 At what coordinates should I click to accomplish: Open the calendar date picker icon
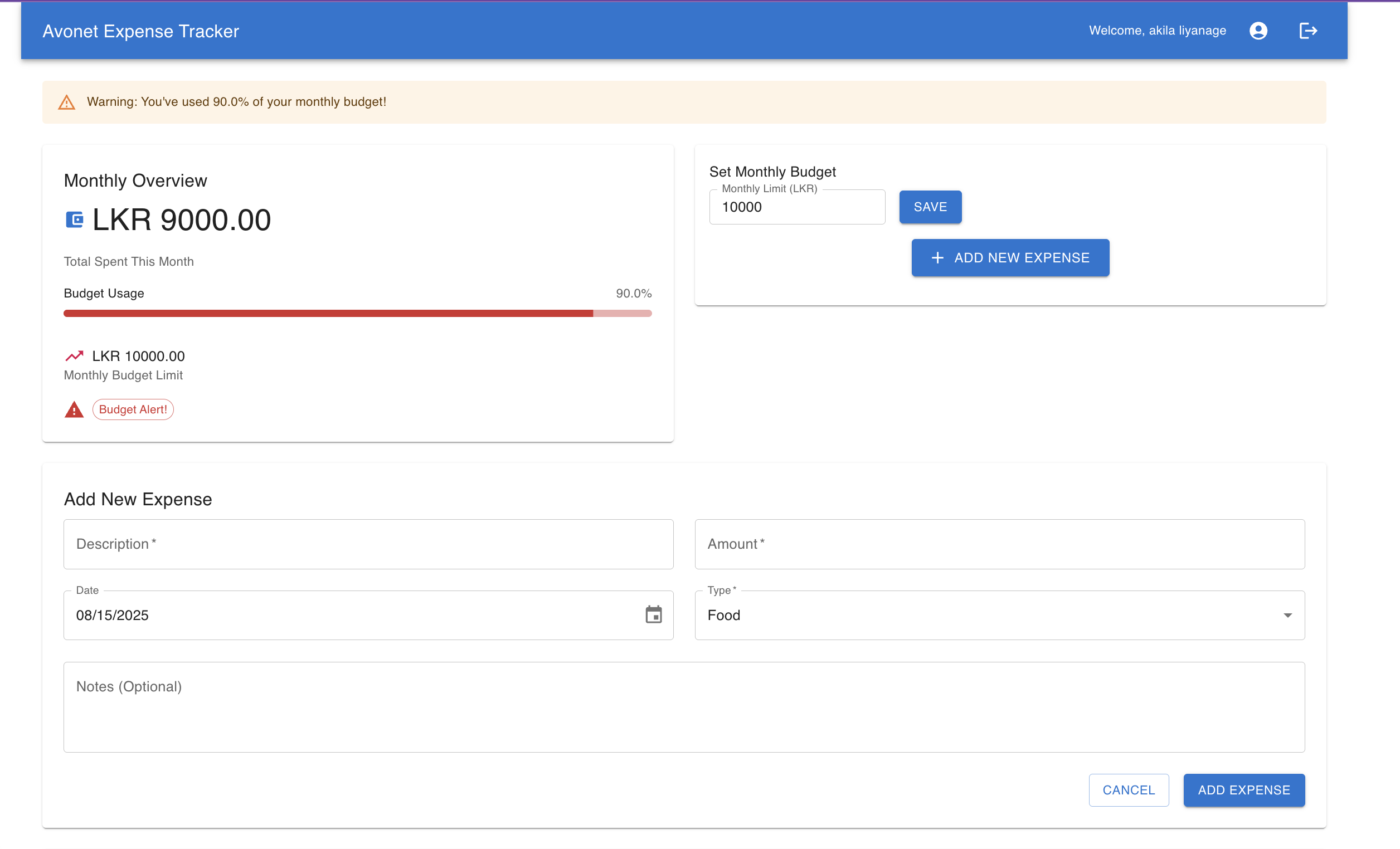[653, 615]
